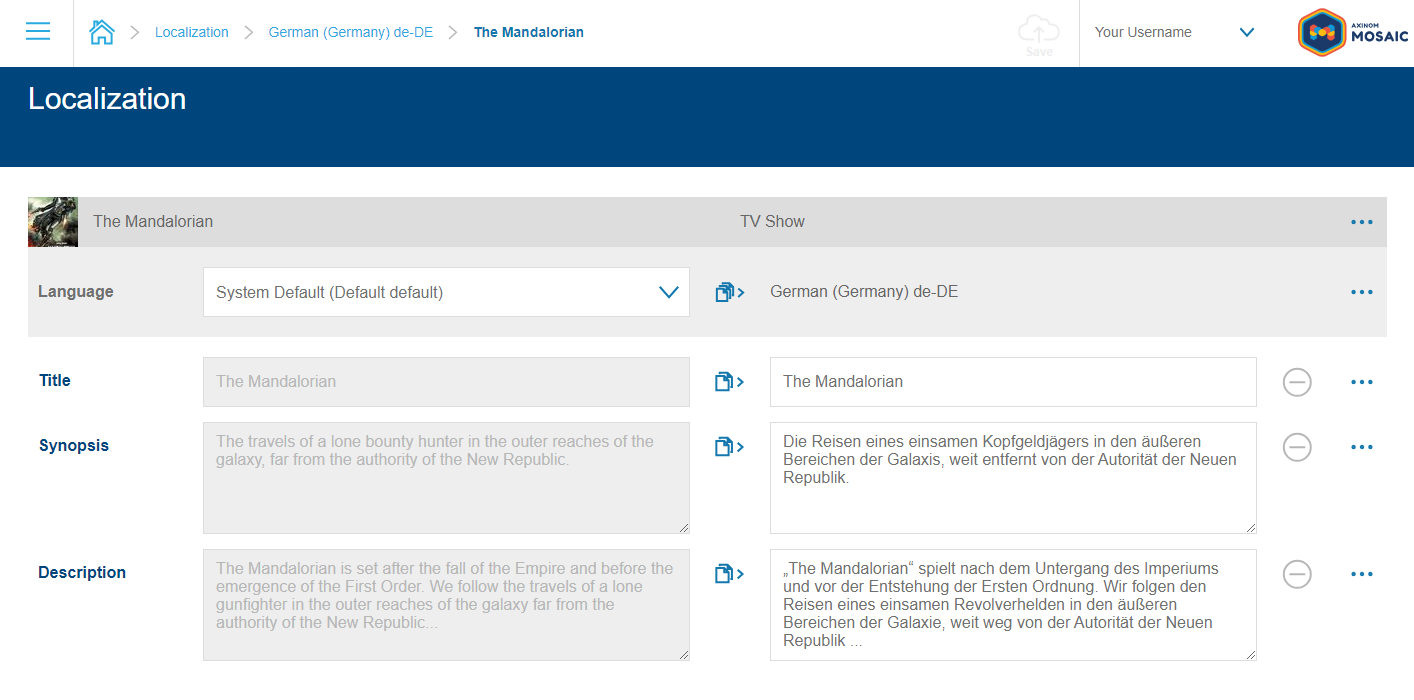
Task: Open more options for The Mandalorian header
Action: [x=1361, y=222]
